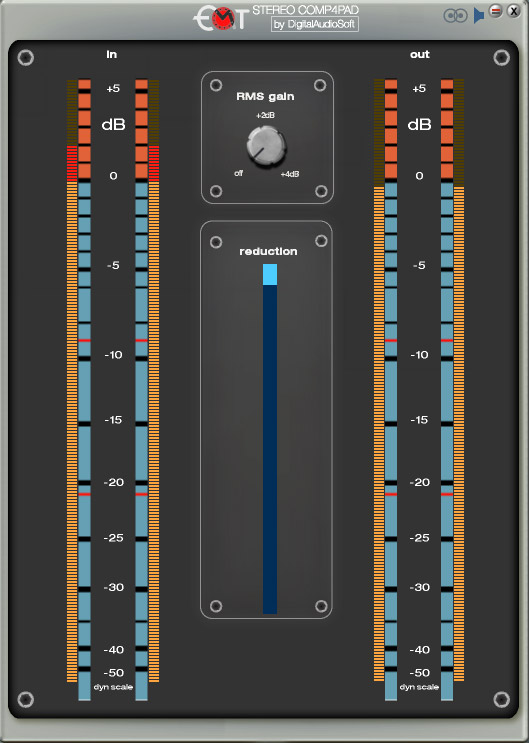
Task: Close the plugin with the X button
Action: 513,10
